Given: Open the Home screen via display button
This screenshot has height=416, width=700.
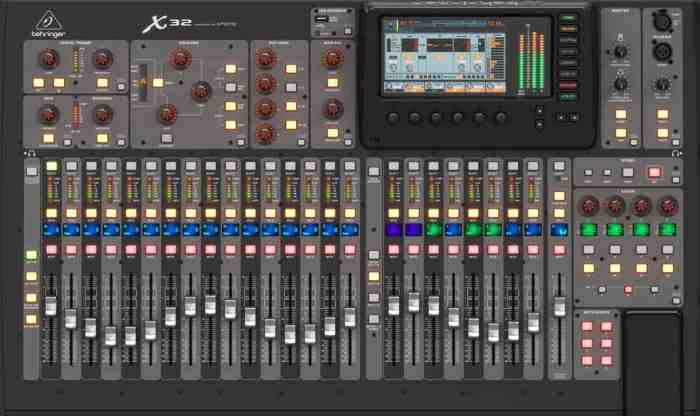Looking at the screenshot, I should point(568,18).
